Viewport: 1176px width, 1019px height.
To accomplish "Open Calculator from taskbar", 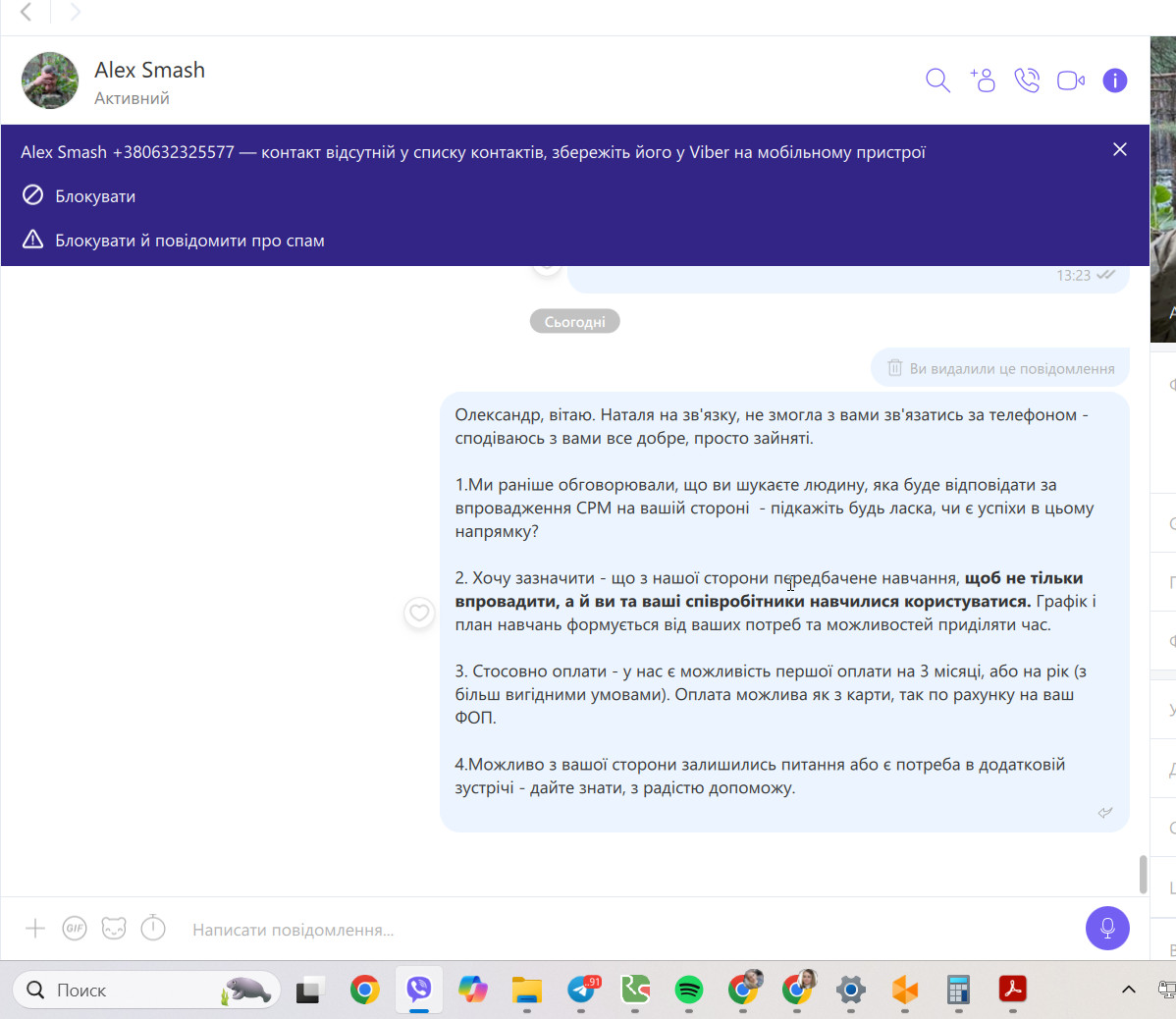I will coord(958,991).
